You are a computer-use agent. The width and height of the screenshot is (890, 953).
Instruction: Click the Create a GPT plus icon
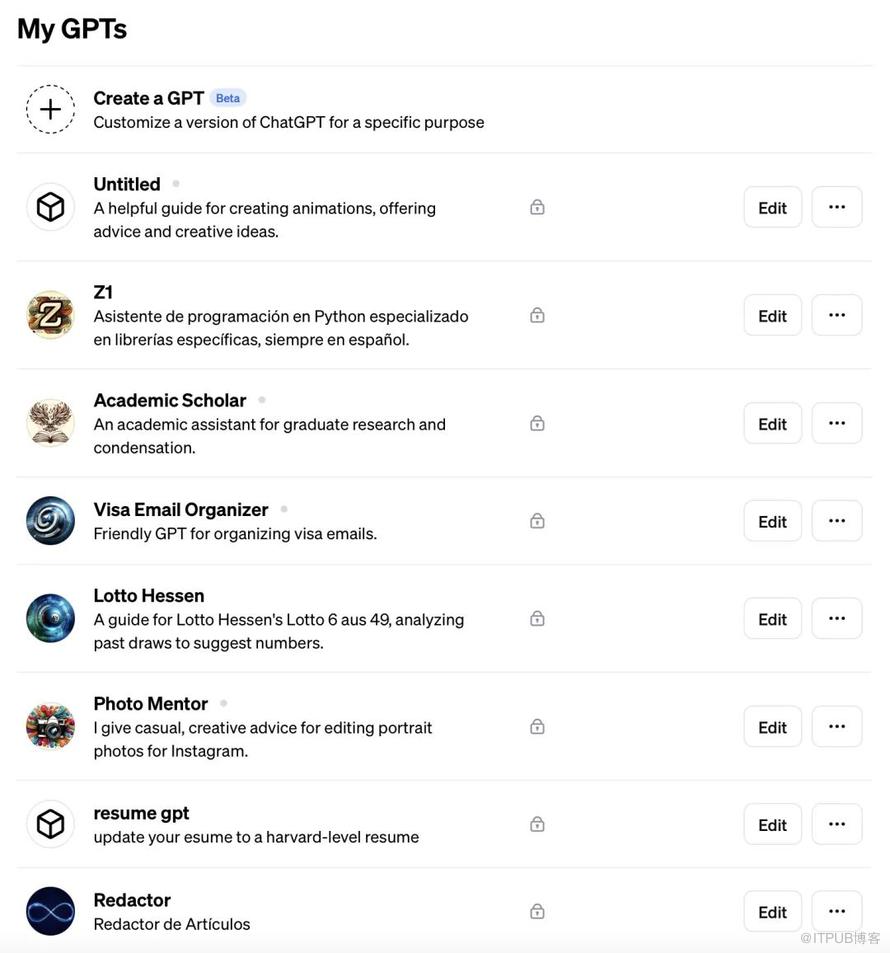coord(50,109)
